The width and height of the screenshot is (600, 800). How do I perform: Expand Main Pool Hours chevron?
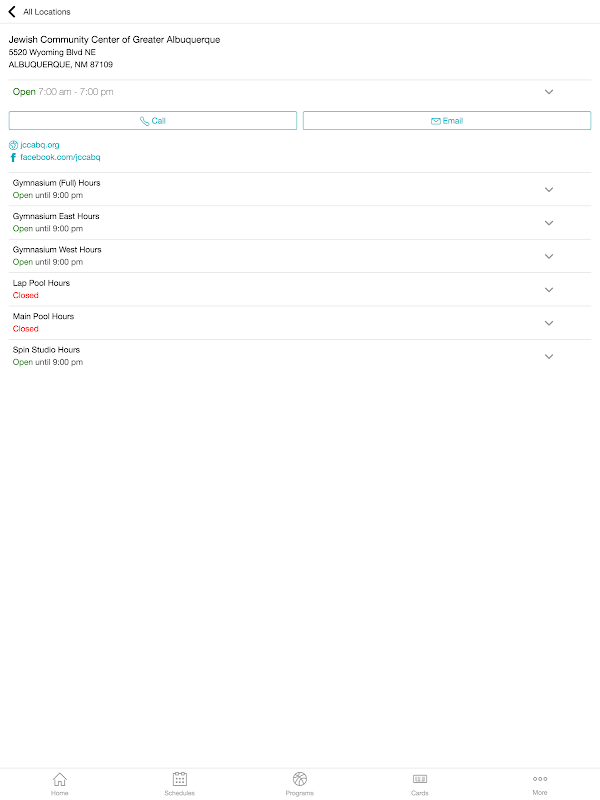[x=549, y=323]
